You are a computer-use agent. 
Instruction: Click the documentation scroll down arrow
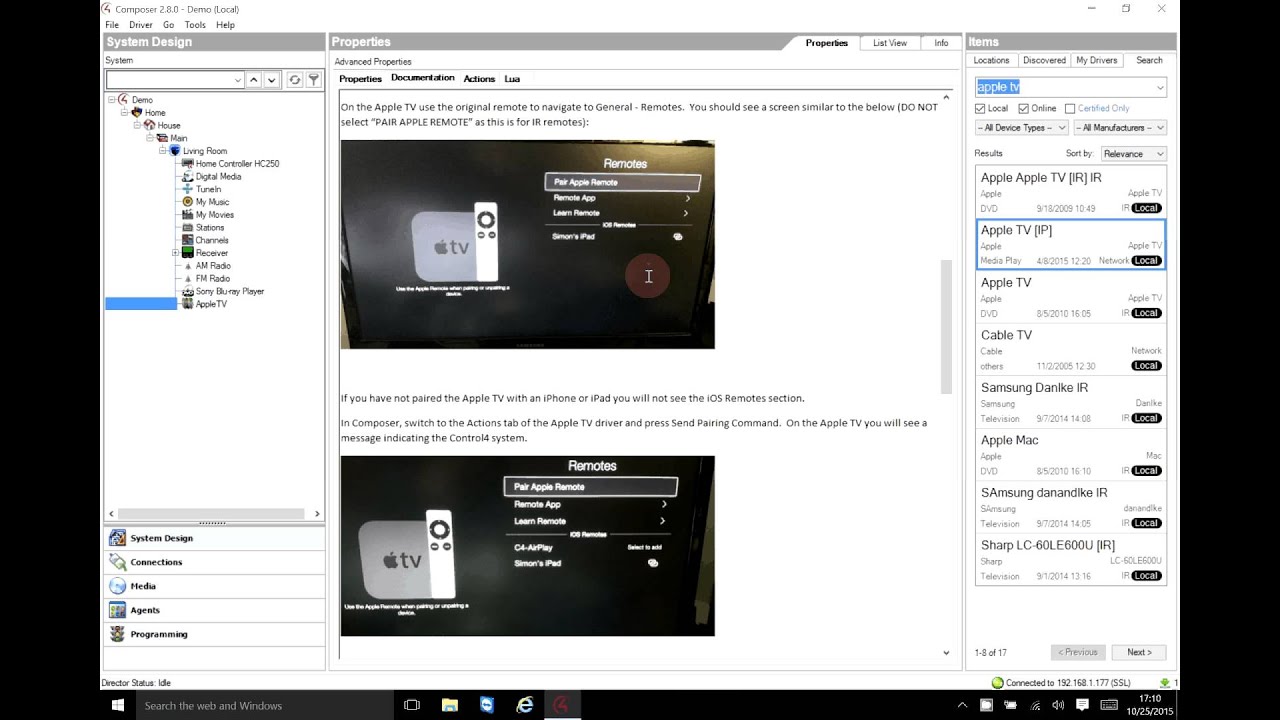click(x=946, y=653)
